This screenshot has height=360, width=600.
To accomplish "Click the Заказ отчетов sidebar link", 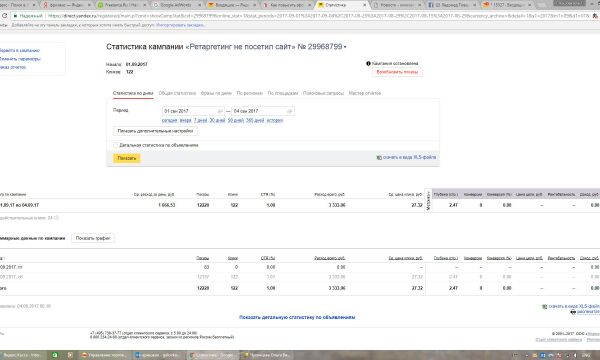I will (13, 67).
